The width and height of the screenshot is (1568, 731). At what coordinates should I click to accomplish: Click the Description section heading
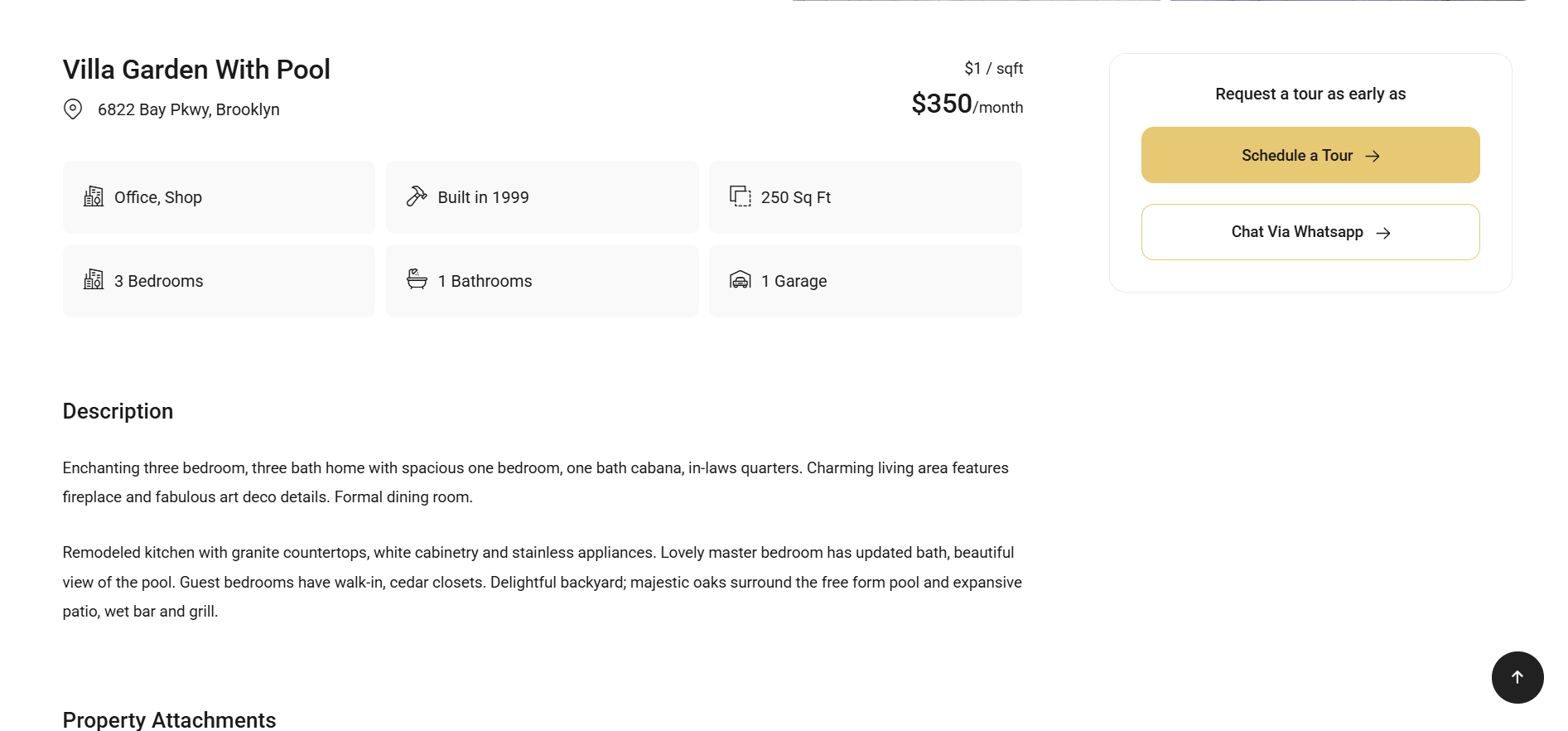118,411
